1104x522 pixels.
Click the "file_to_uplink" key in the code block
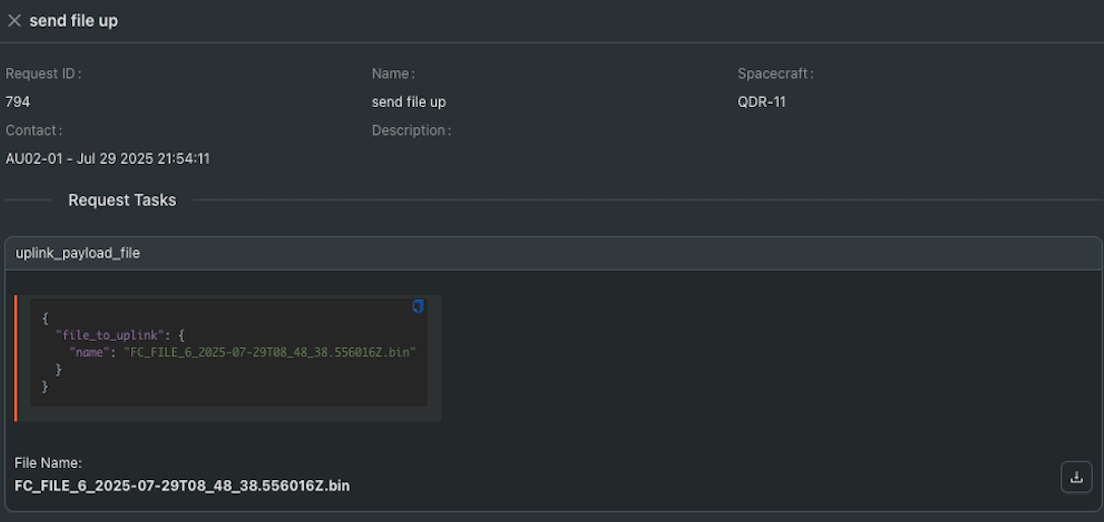pyautogui.click(x=109, y=335)
